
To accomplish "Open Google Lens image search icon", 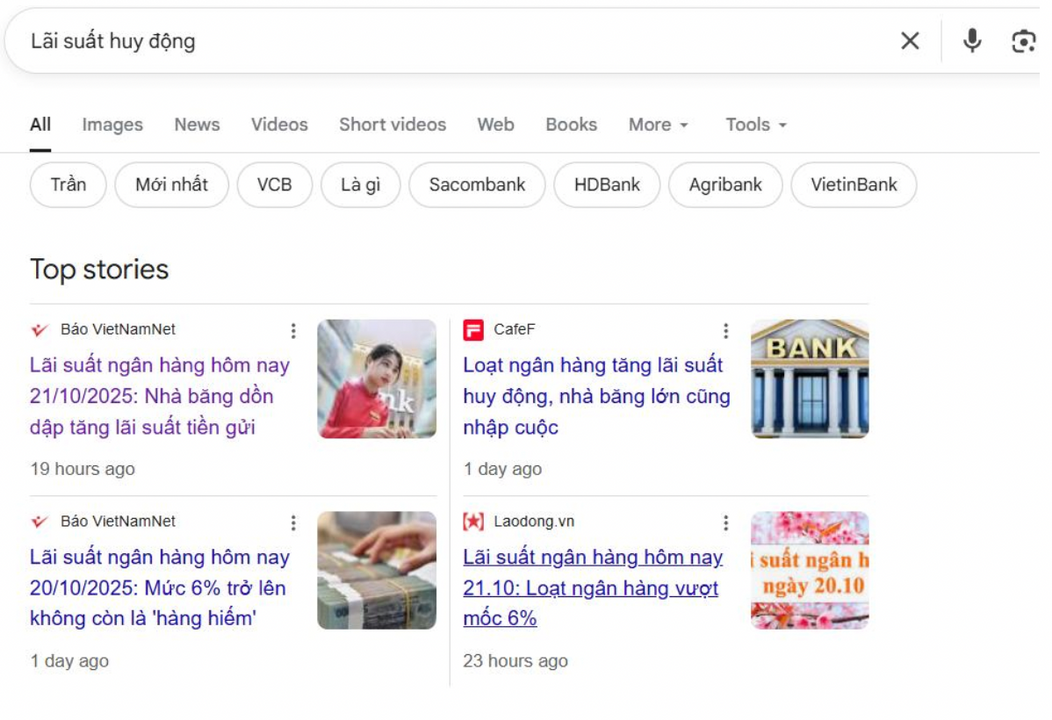I will point(1023,41).
